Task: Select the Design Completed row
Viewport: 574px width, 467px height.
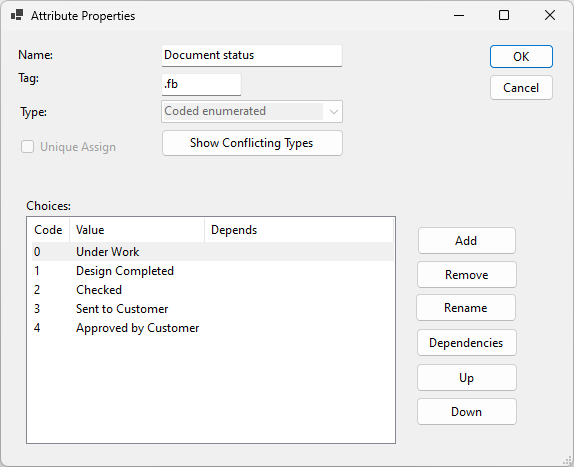Action: click(213, 271)
